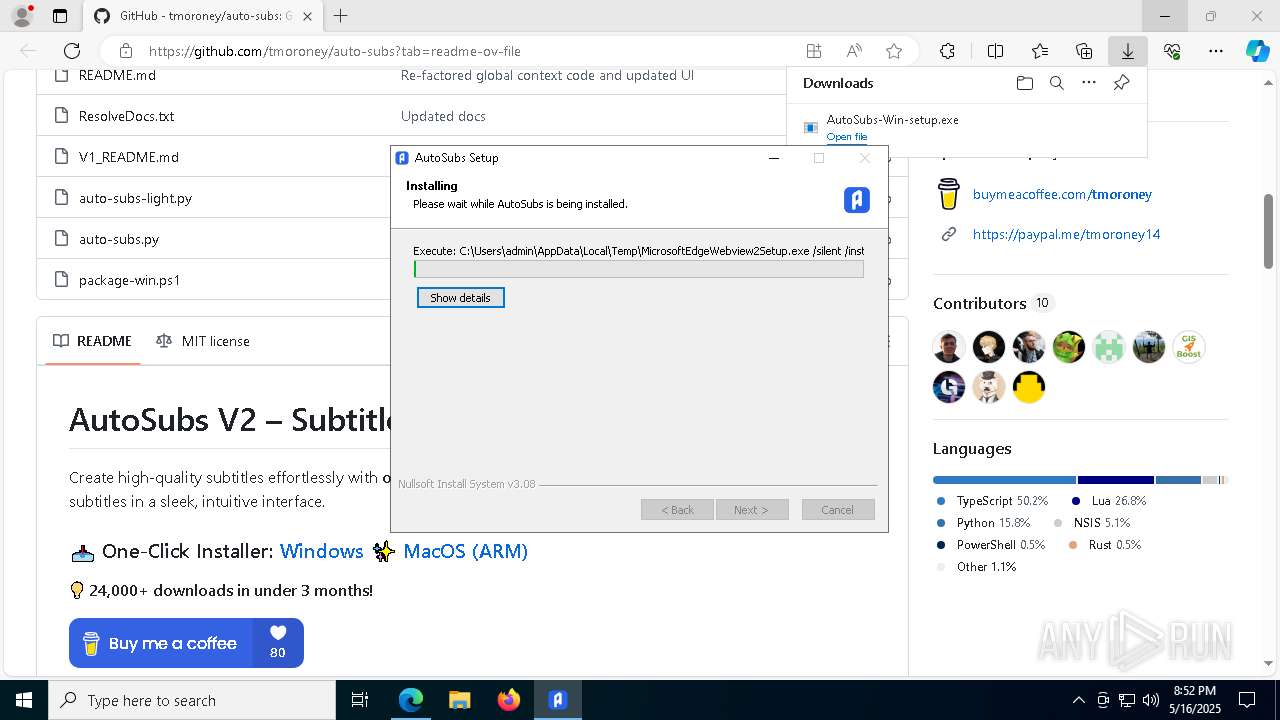Click installation progress bar in AutoSubs Setup
This screenshot has height=720, width=1280.
tap(639, 269)
